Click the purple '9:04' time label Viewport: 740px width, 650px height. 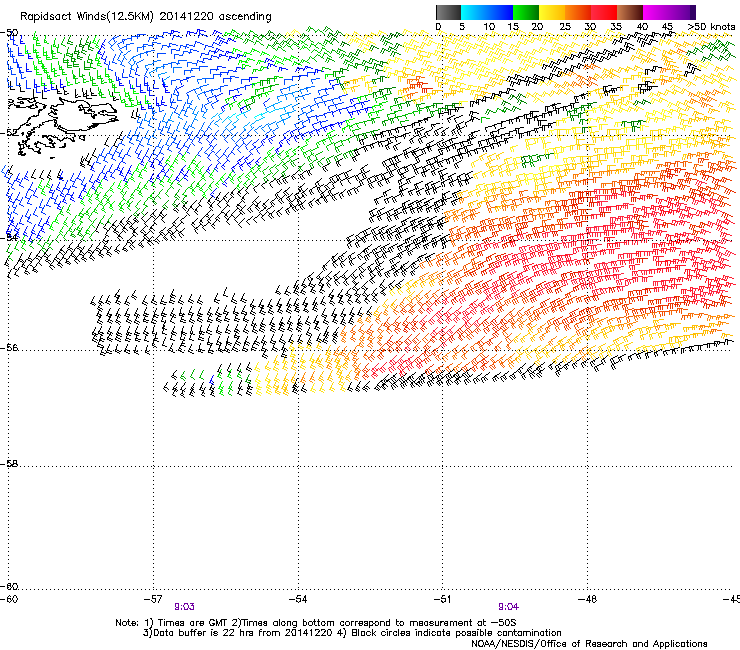pyautogui.click(x=508, y=607)
